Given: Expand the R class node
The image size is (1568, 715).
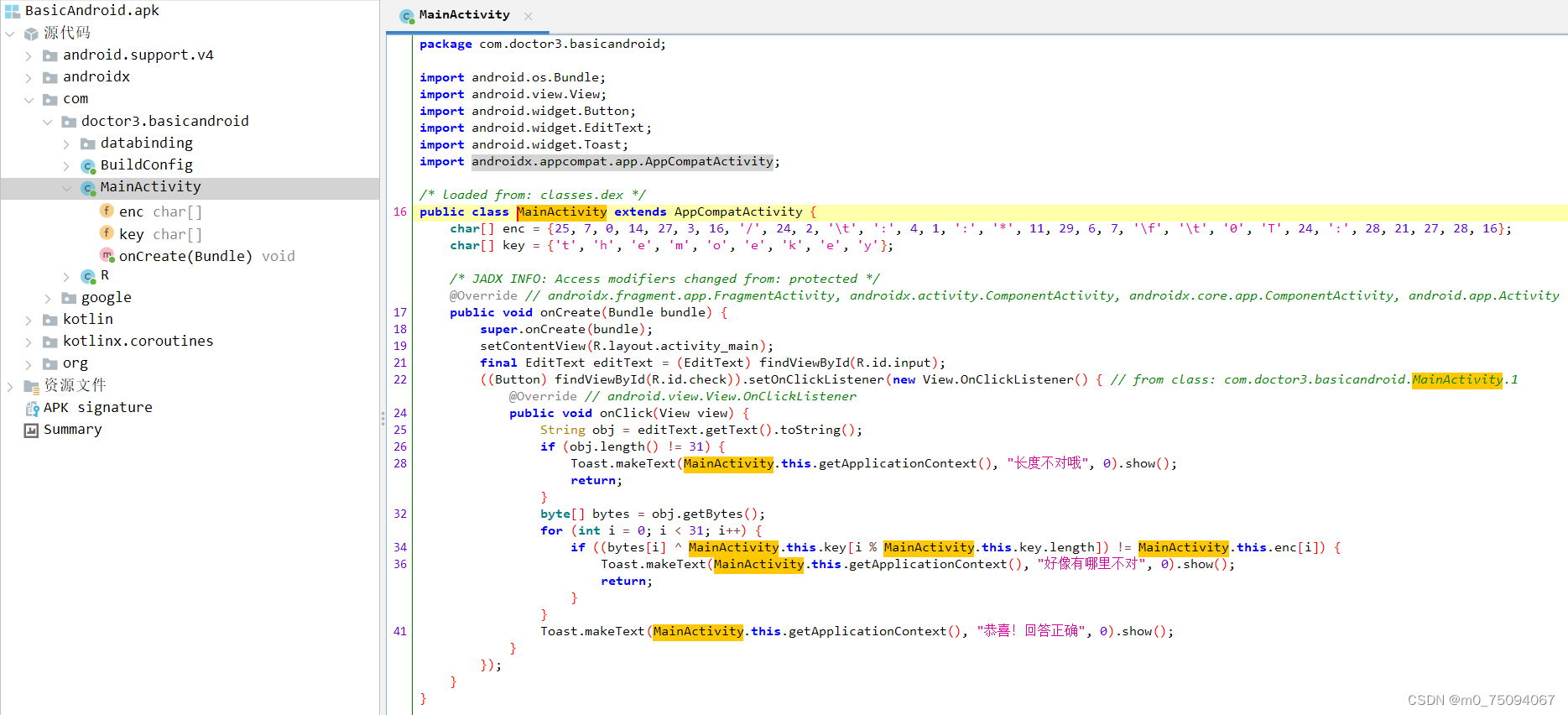Looking at the screenshot, I should pyautogui.click(x=66, y=276).
